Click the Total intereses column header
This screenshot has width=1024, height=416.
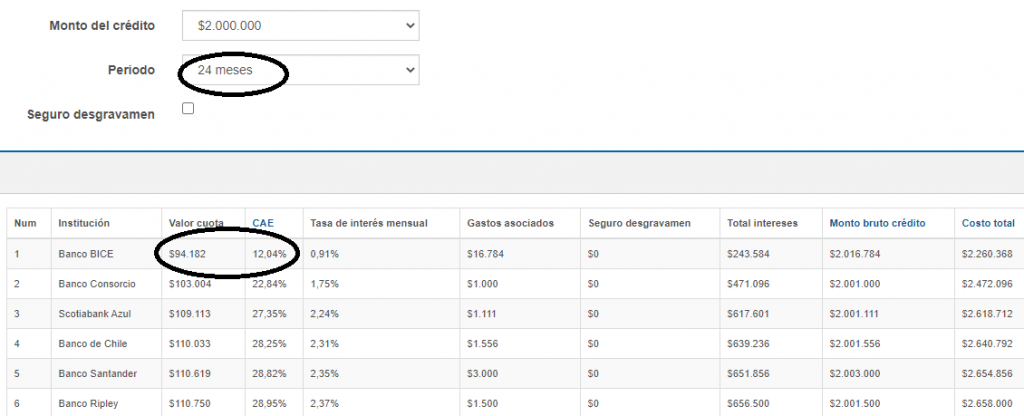point(762,223)
